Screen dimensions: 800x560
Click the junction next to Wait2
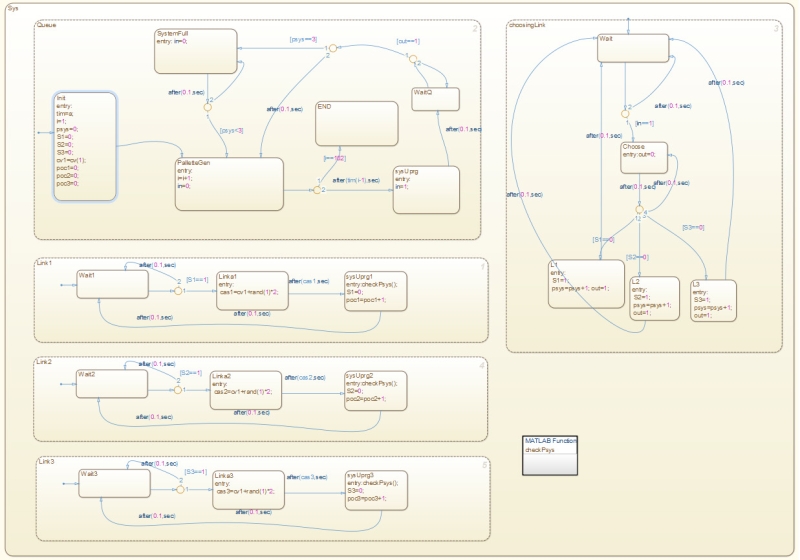[x=178, y=390]
